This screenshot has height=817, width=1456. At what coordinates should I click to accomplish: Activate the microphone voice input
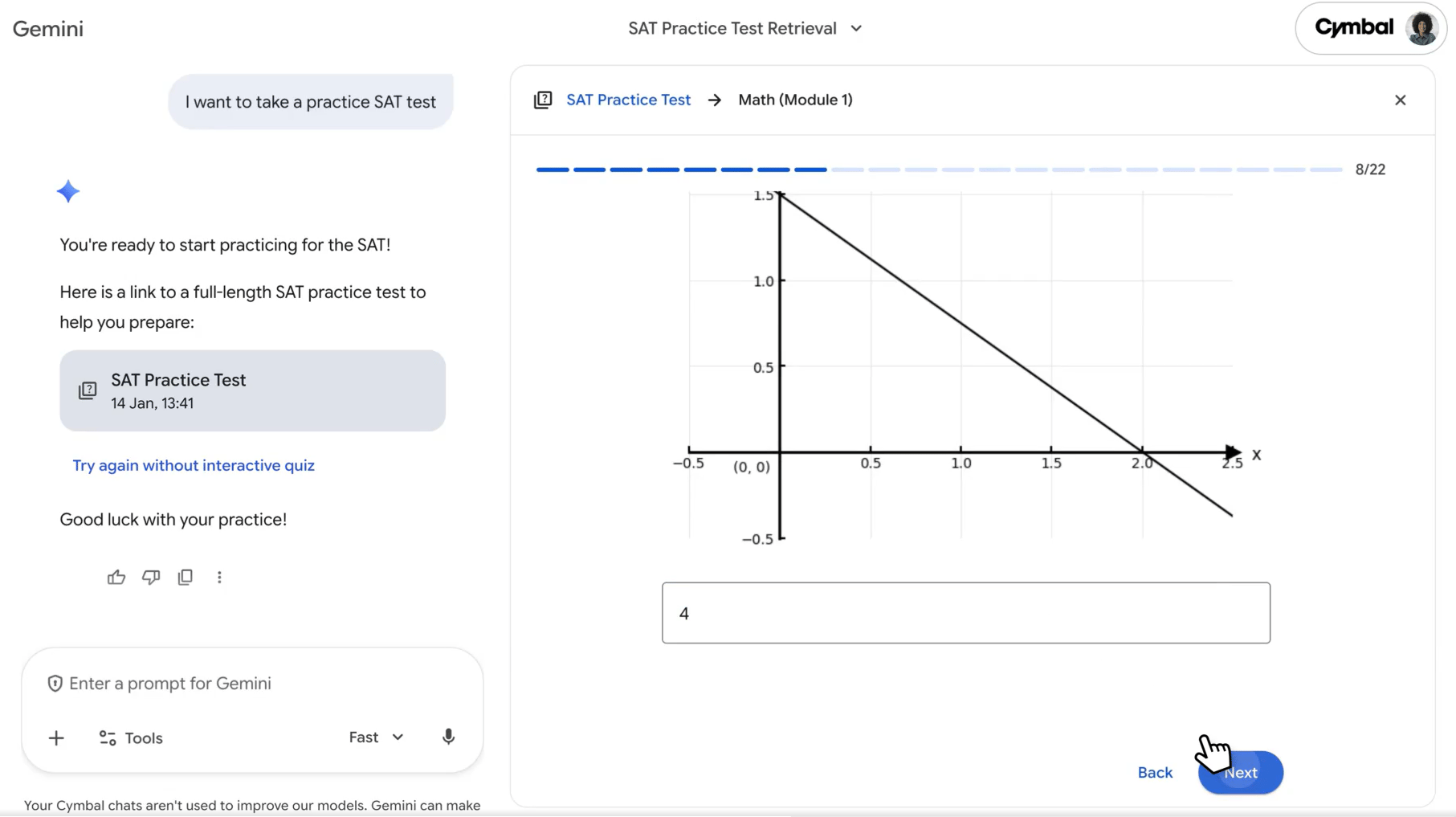point(448,737)
